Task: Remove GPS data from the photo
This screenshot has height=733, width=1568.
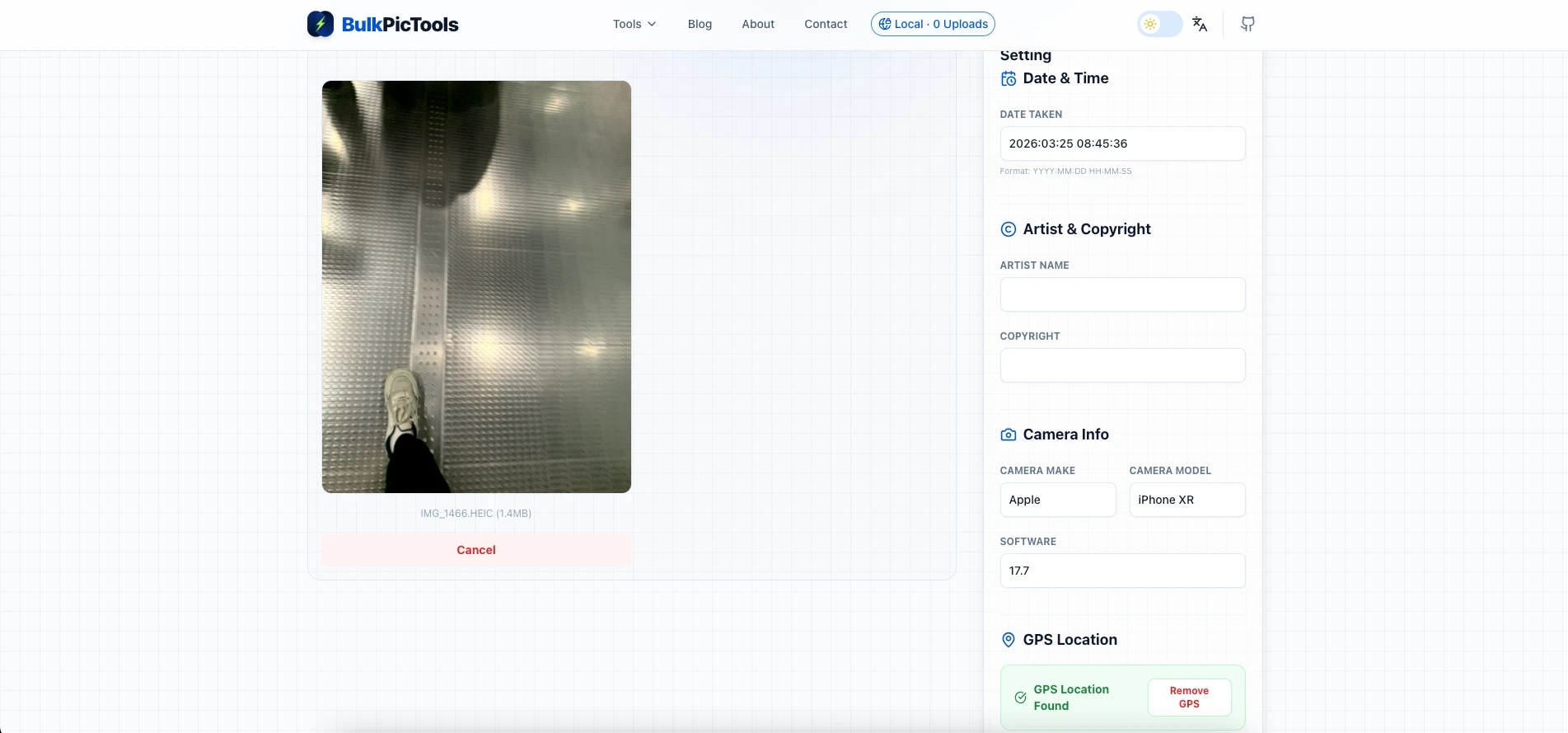Action: (x=1189, y=698)
